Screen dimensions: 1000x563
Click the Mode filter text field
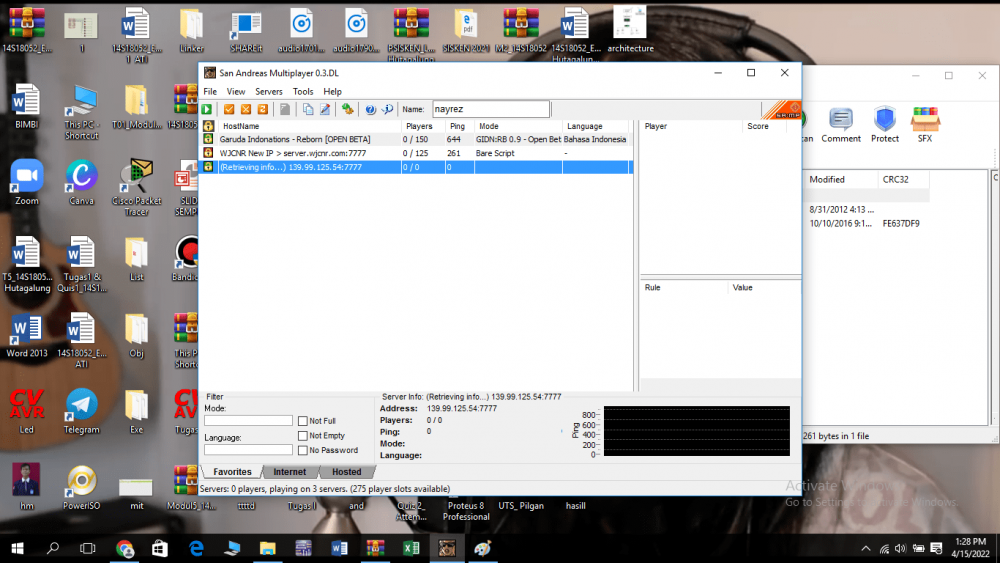[x=248, y=421]
